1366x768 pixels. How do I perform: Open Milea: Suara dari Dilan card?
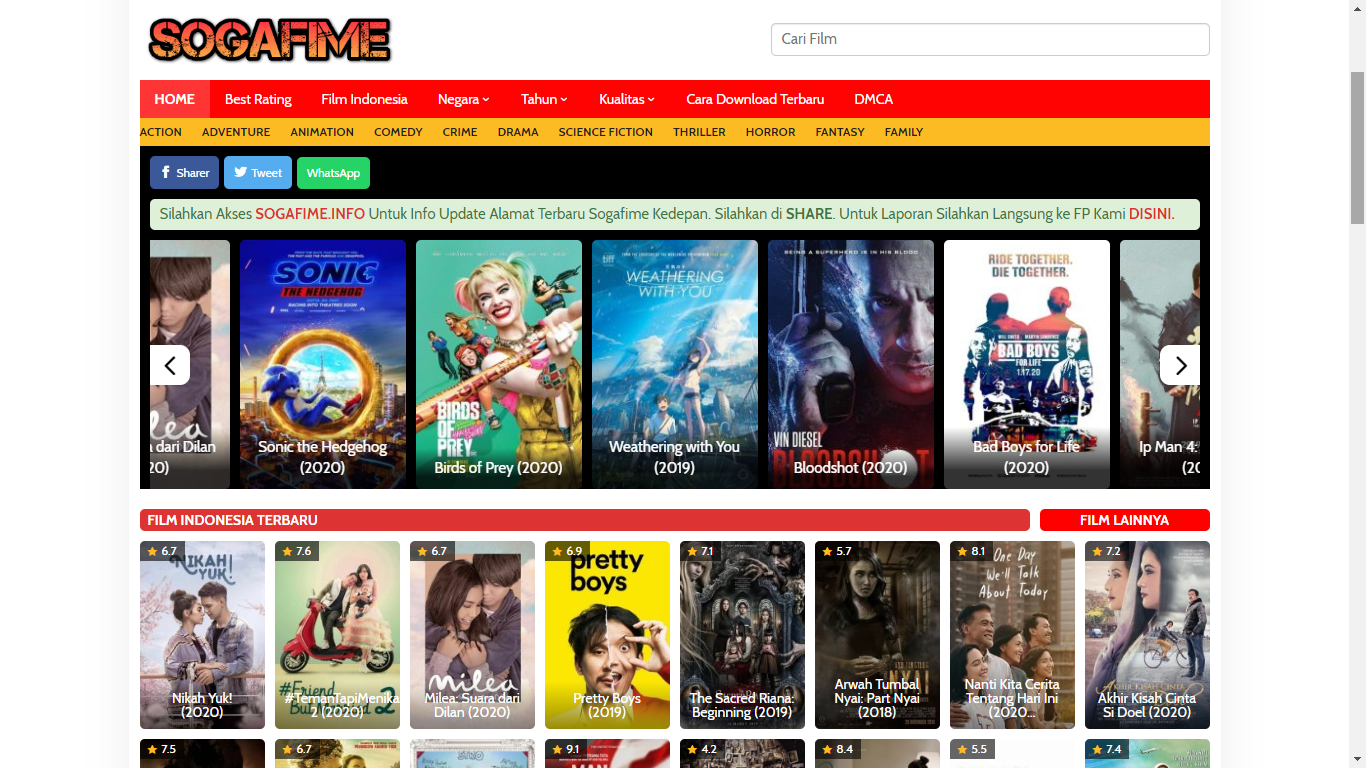click(x=472, y=635)
